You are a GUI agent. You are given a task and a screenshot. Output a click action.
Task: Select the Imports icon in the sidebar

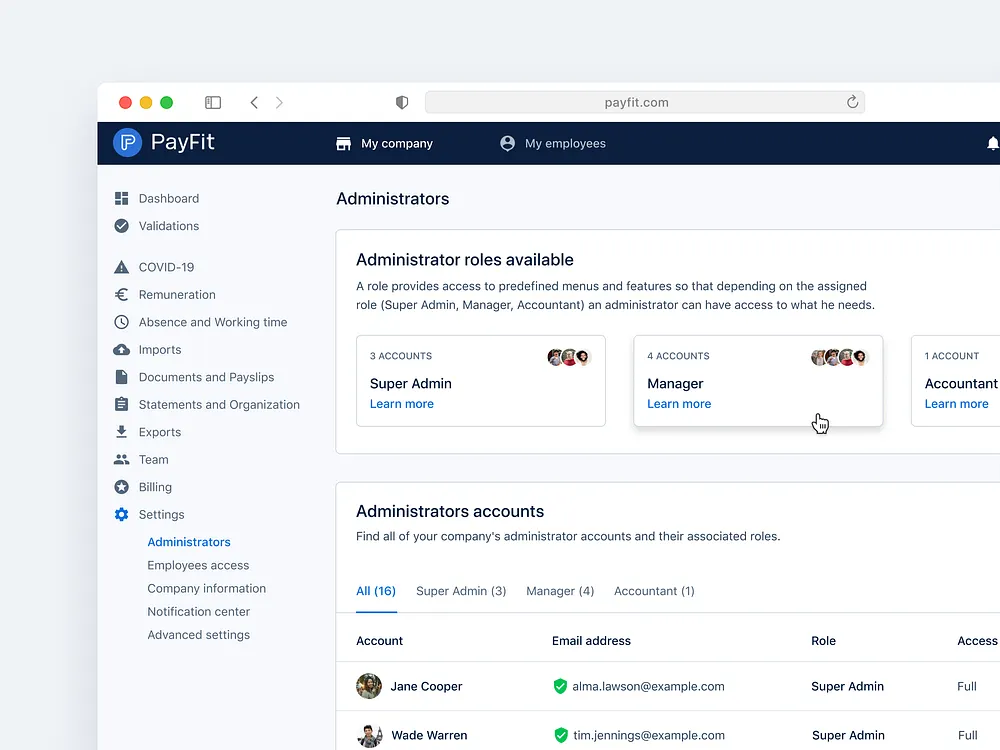coord(120,350)
